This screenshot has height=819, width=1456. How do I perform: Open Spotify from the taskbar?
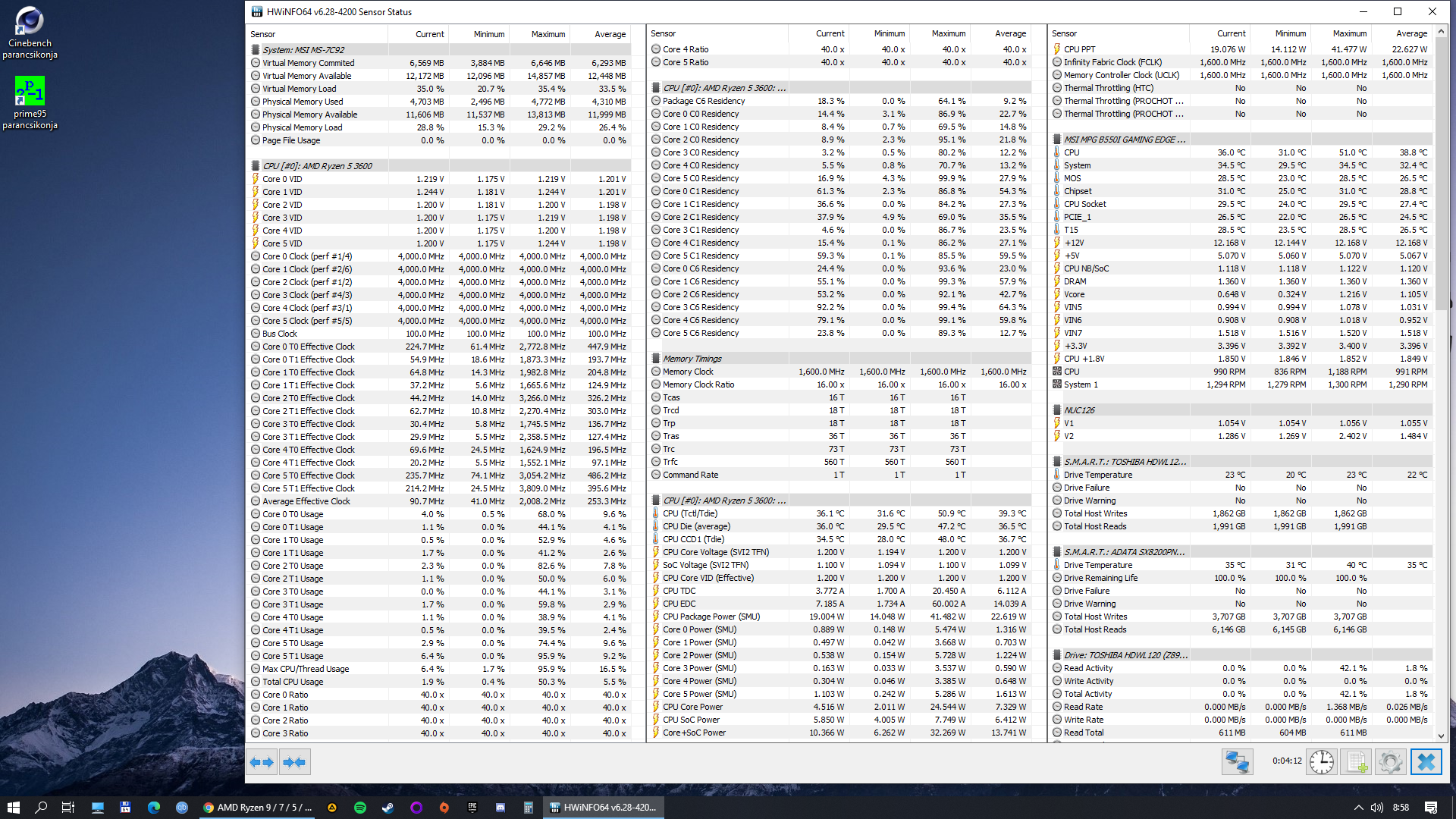pos(360,808)
